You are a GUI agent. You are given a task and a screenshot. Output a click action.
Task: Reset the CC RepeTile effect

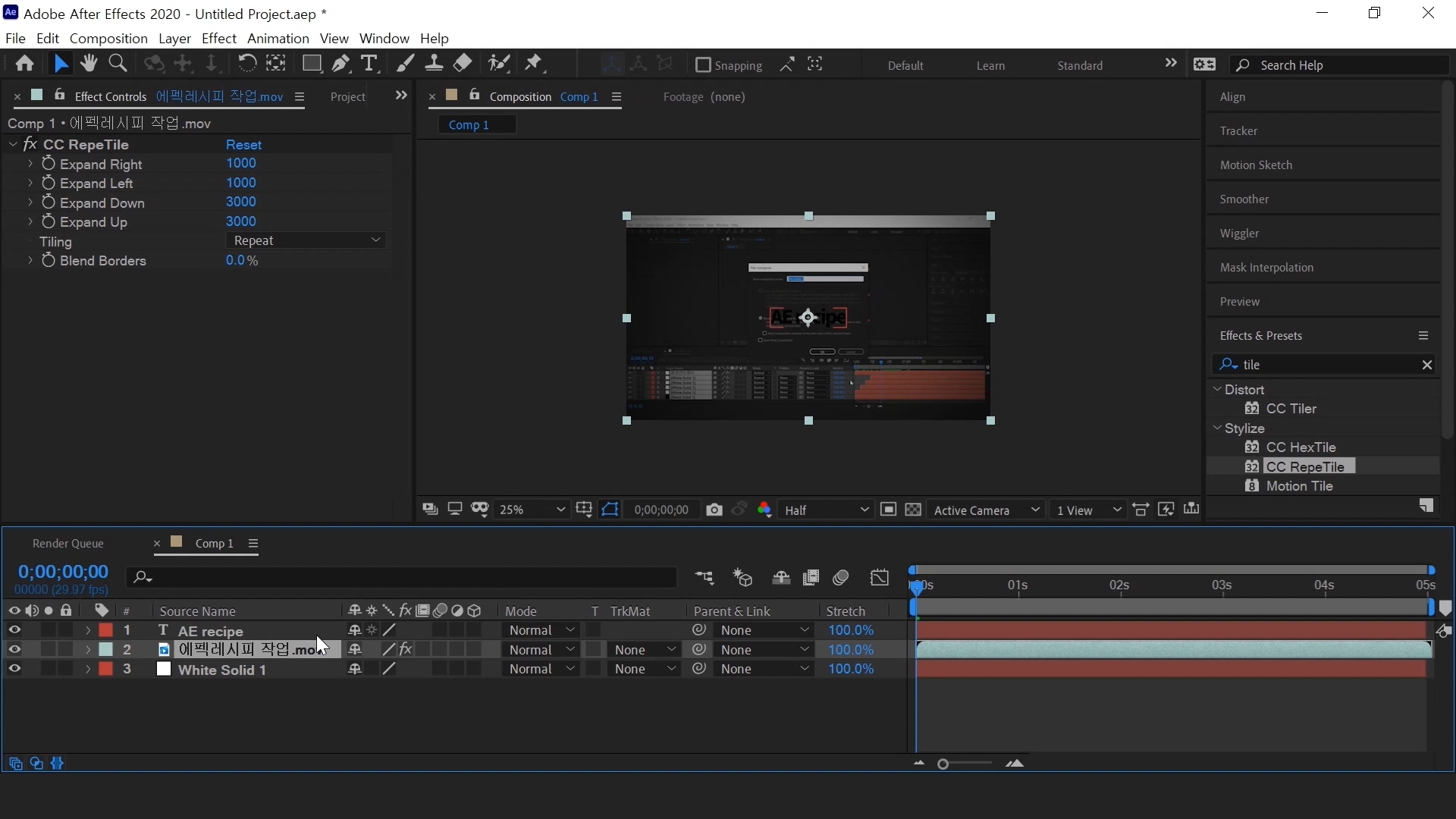point(243,145)
